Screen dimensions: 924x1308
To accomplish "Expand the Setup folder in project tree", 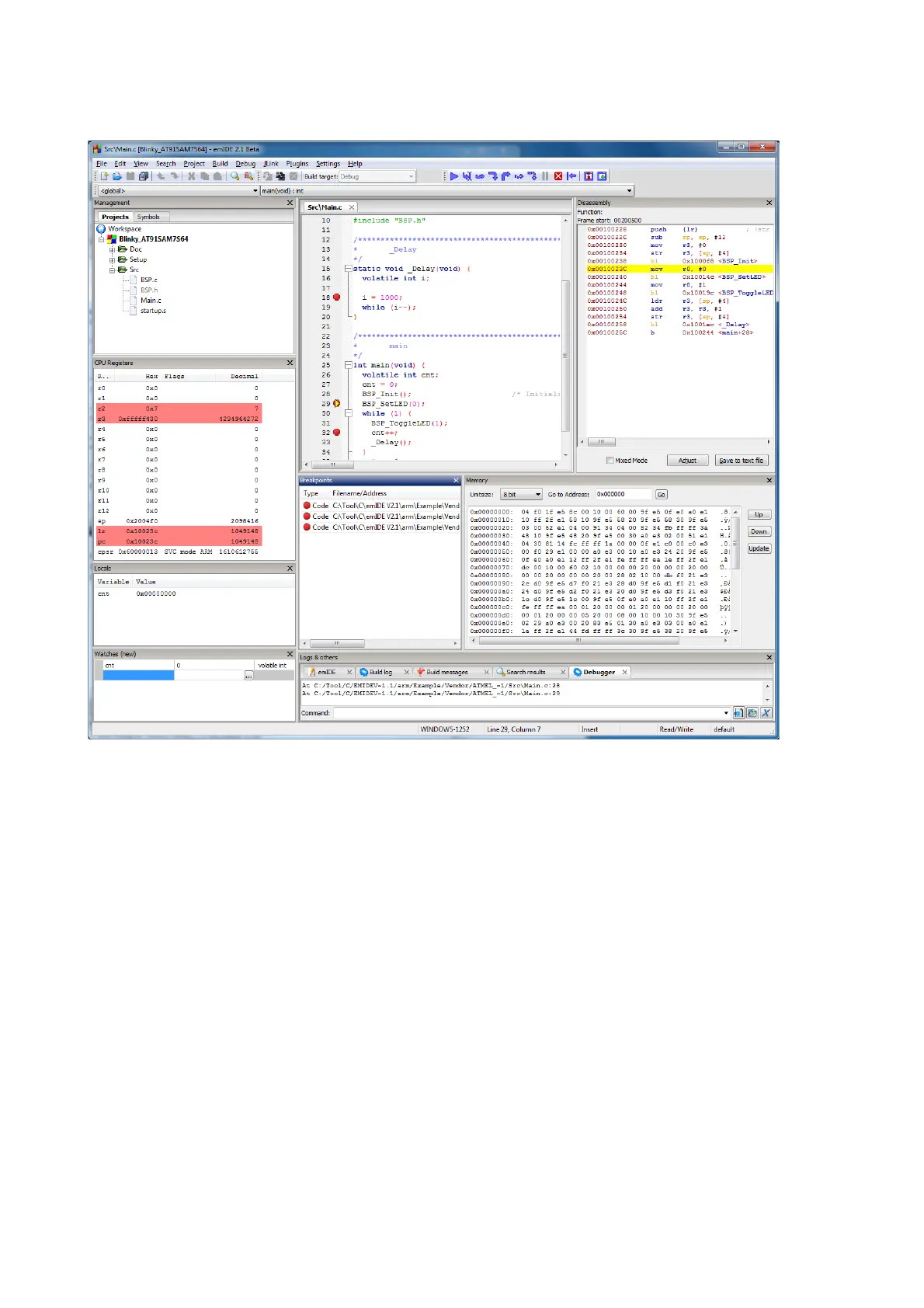I will coord(112,259).
